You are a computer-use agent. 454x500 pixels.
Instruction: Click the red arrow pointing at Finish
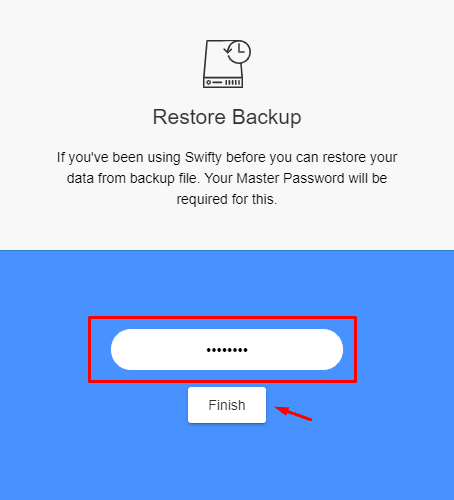pos(293,413)
